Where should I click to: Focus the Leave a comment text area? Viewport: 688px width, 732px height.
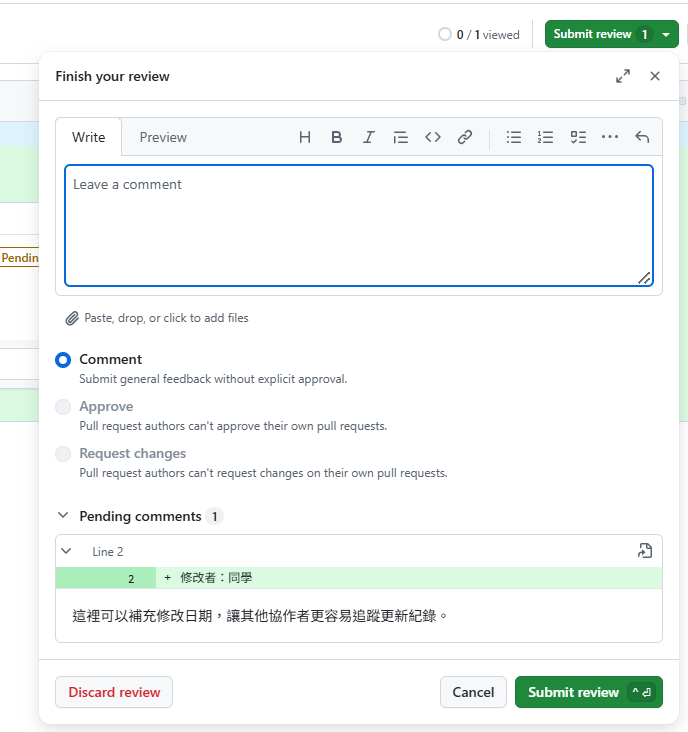tap(359, 225)
